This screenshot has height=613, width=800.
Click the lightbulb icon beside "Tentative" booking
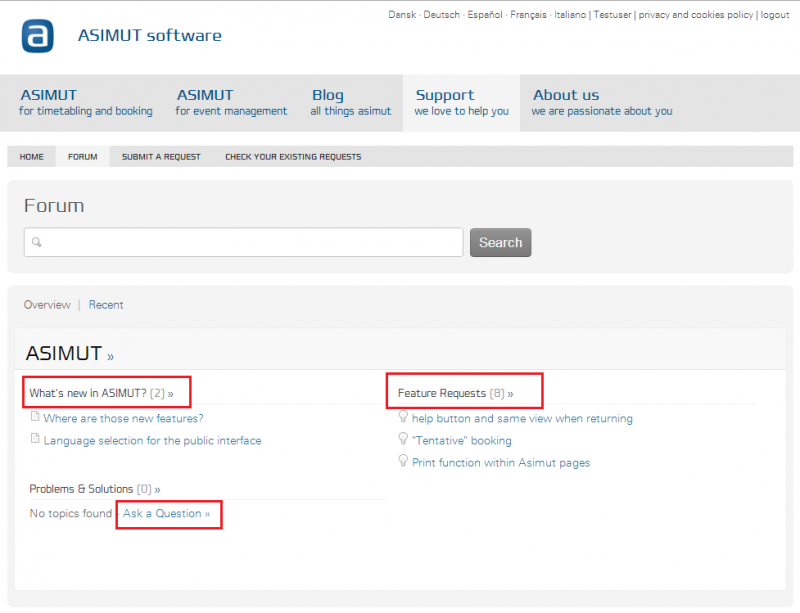(x=404, y=440)
